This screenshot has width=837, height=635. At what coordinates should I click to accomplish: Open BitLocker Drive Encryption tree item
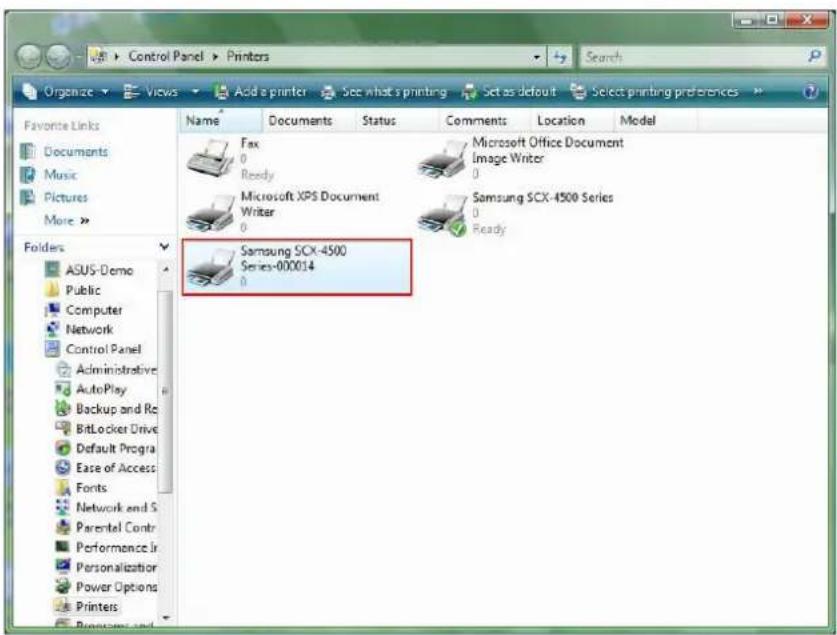tap(106, 428)
